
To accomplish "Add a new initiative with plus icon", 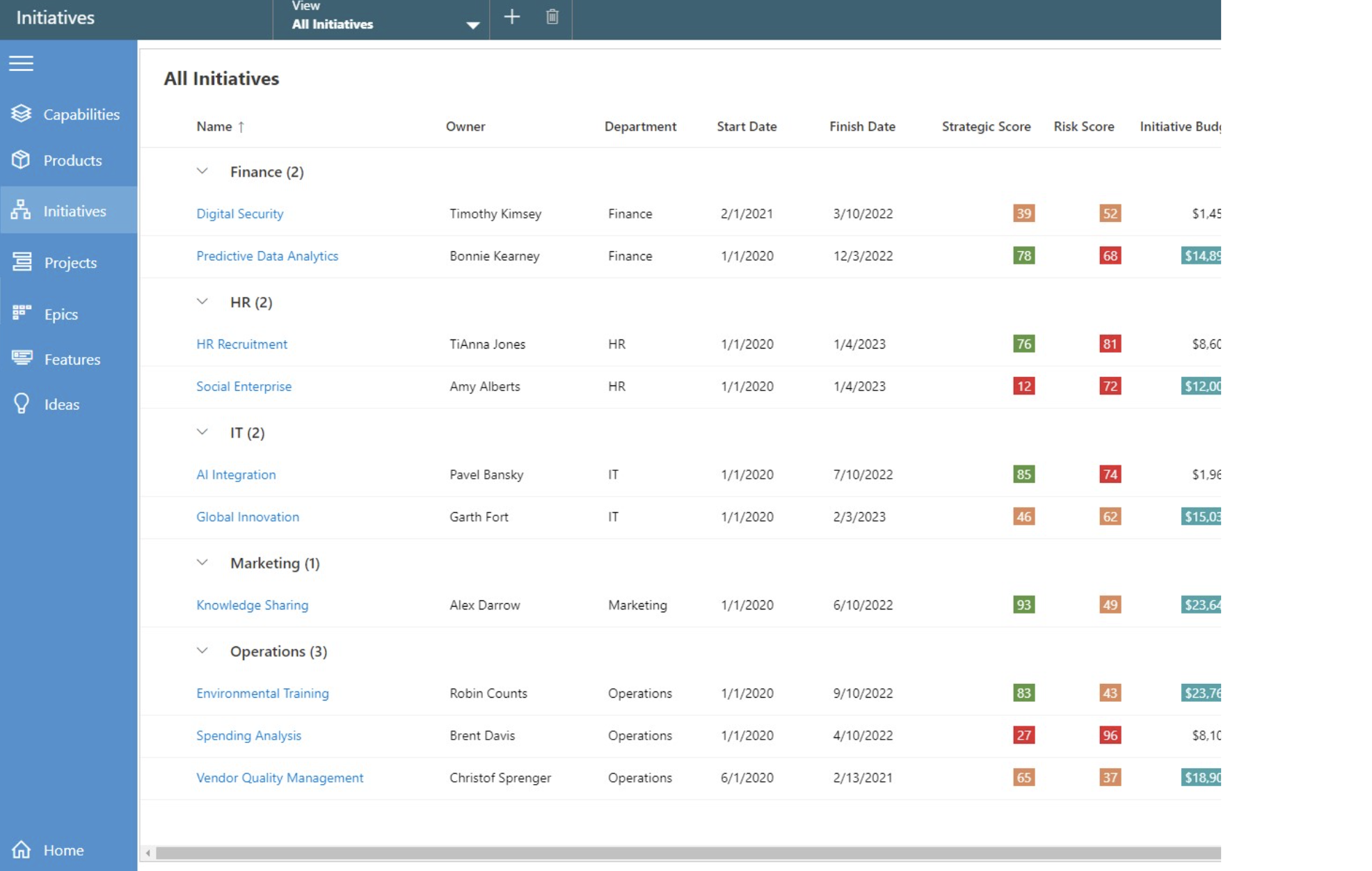I will point(512,17).
